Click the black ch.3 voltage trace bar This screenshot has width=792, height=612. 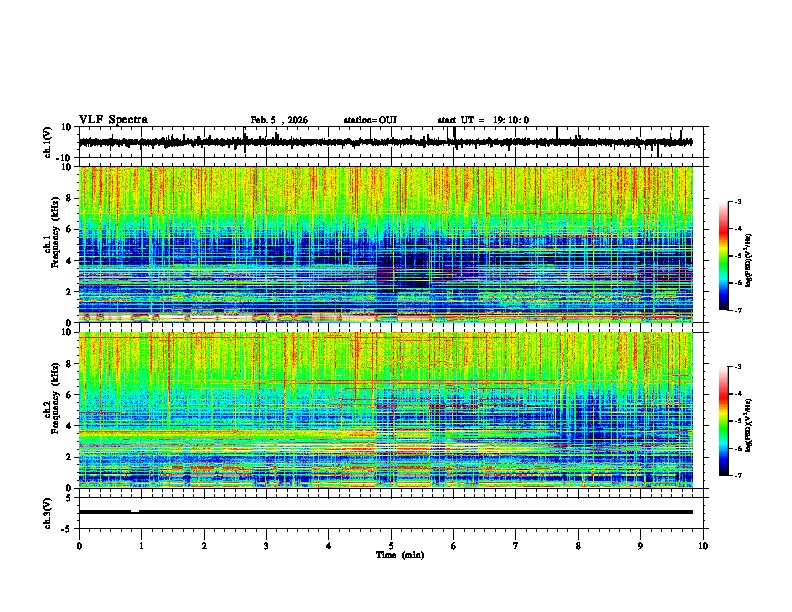386,512
